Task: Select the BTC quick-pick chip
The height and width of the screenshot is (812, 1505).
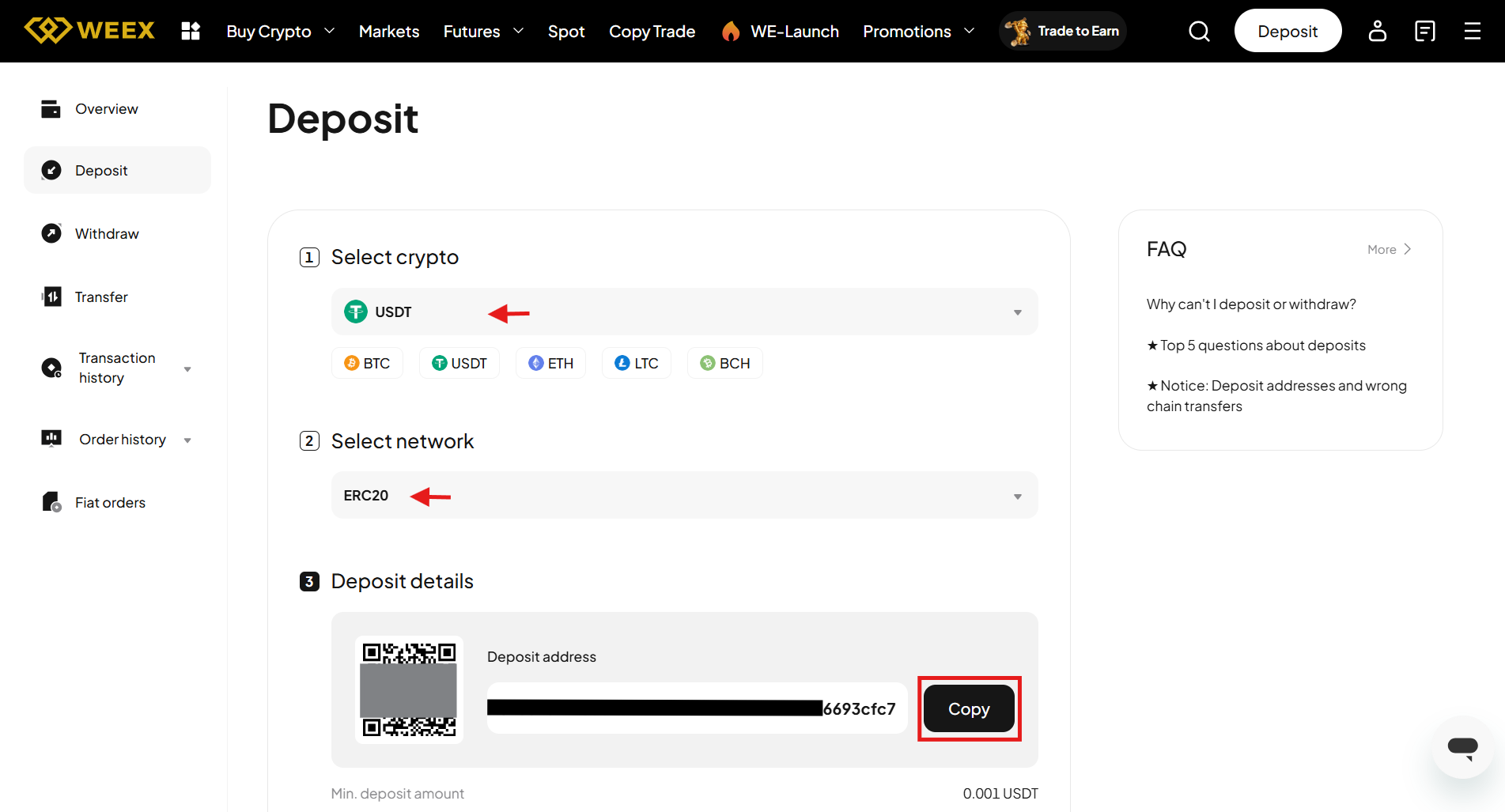Action: pos(367,363)
